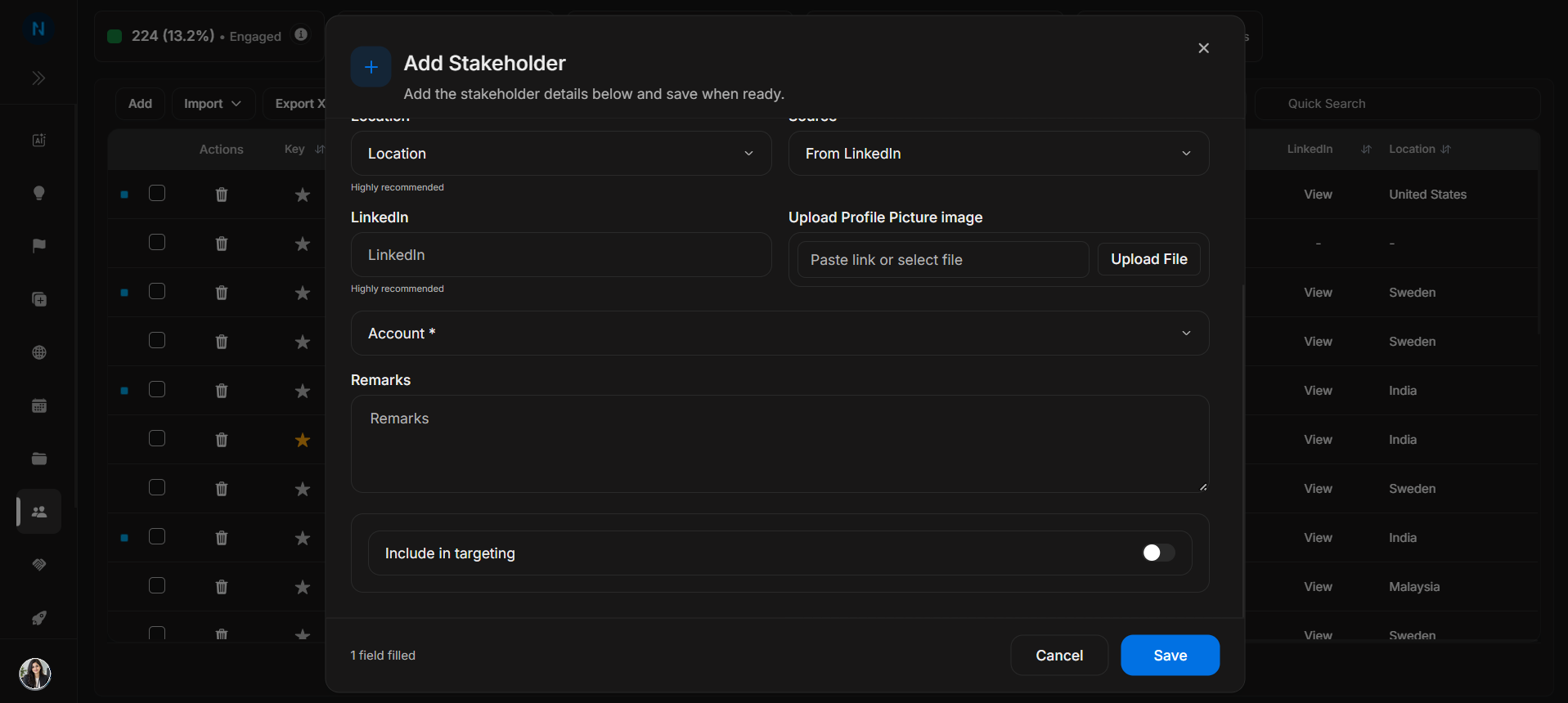Image resolution: width=1568 pixels, height=703 pixels.
Task: Open the globe sidebar icon
Action: click(x=38, y=352)
